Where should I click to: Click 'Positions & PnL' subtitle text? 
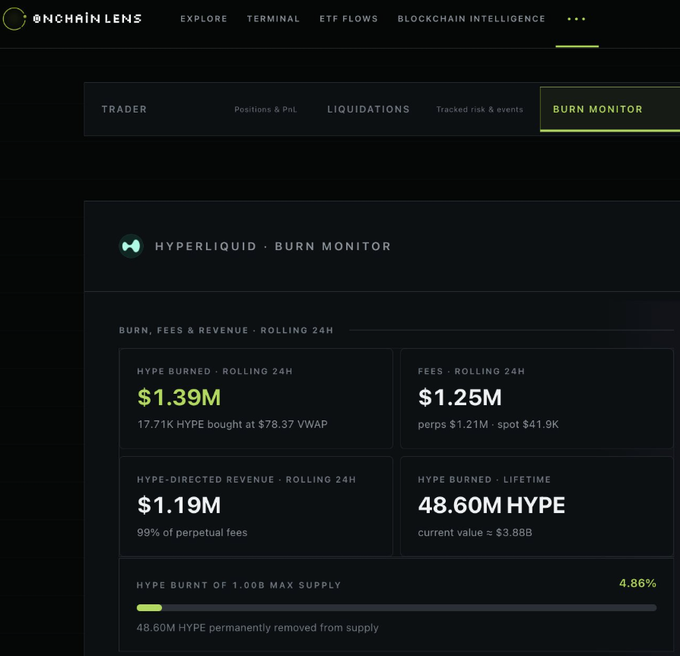pyautogui.click(x=265, y=110)
